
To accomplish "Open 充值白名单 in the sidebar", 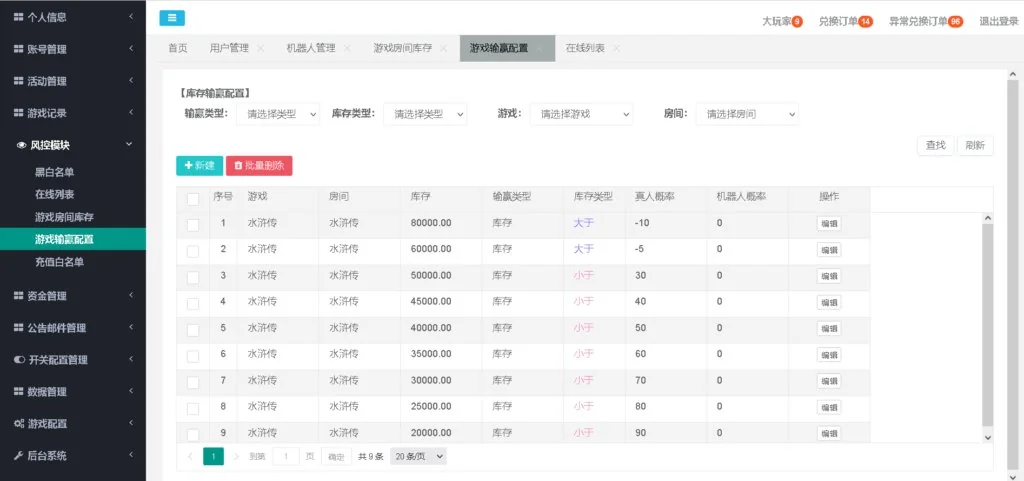I will [59, 262].
